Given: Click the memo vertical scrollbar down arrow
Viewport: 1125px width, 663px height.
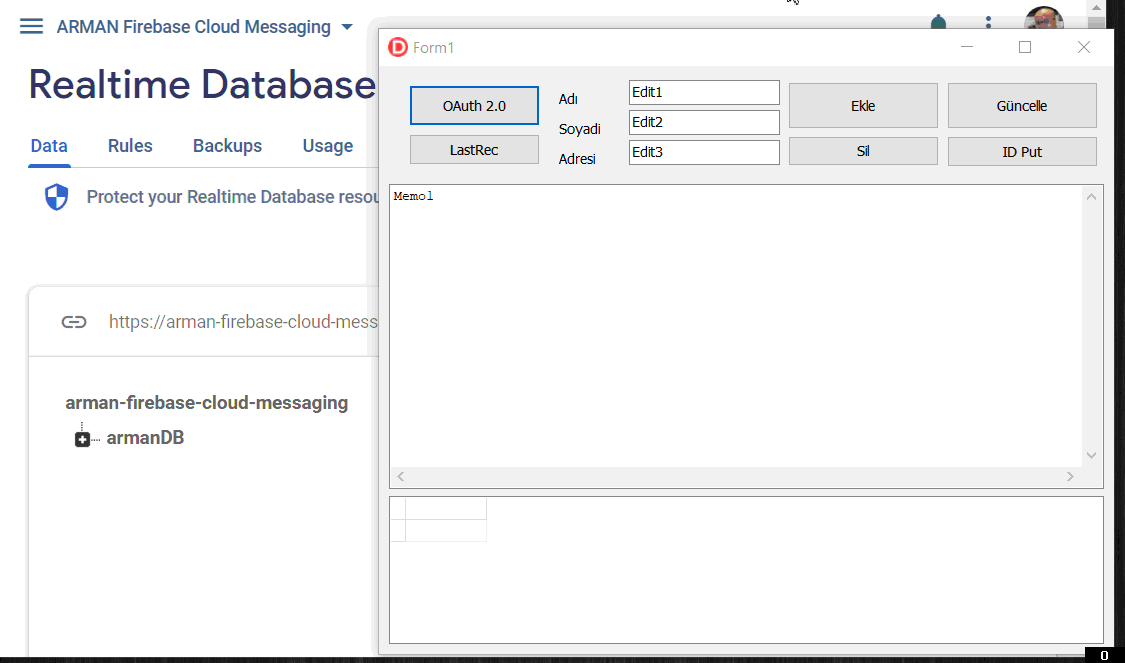Looking at the screenshot, I should 1091,455.
